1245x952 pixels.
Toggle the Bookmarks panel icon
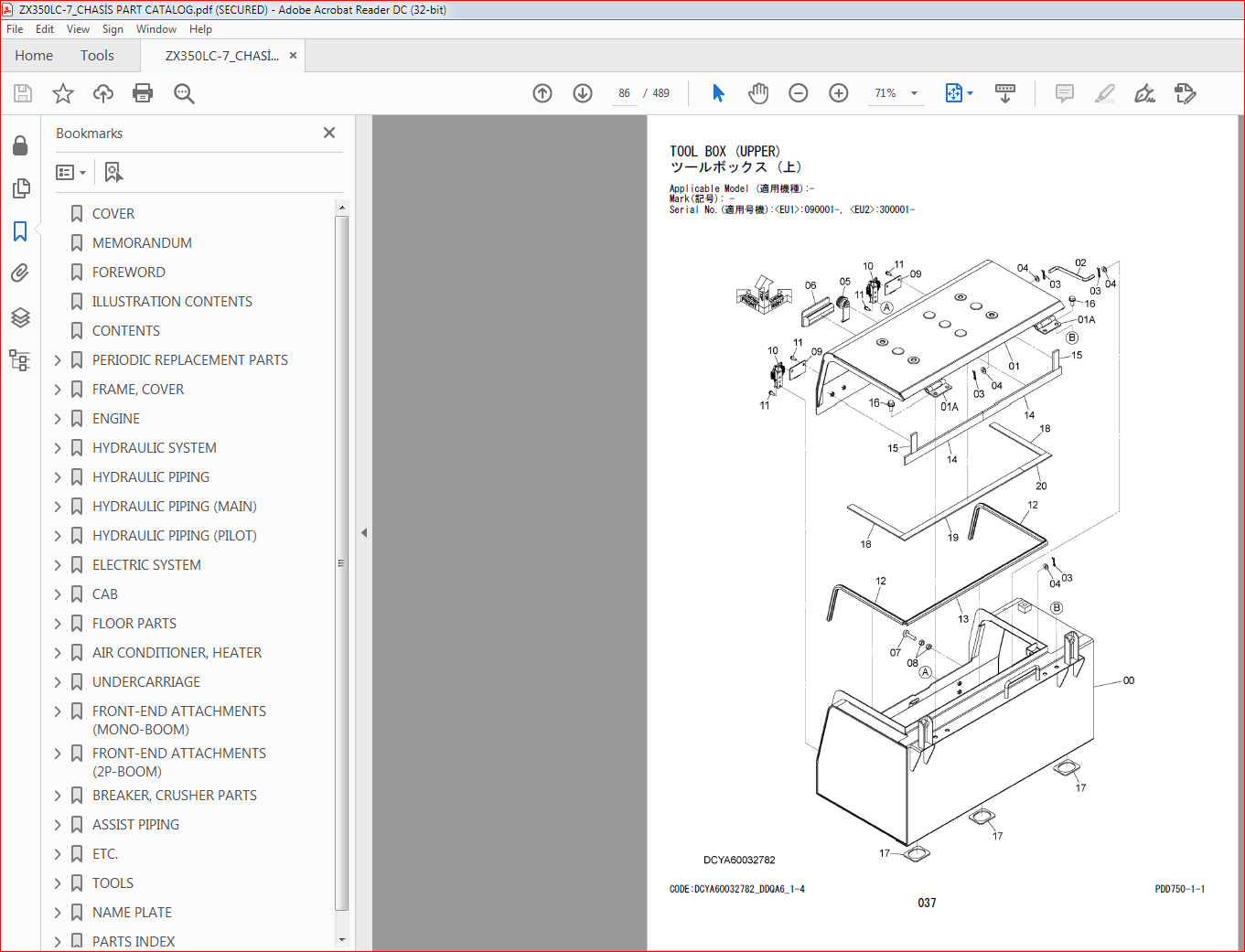click(x=20, y=230)
